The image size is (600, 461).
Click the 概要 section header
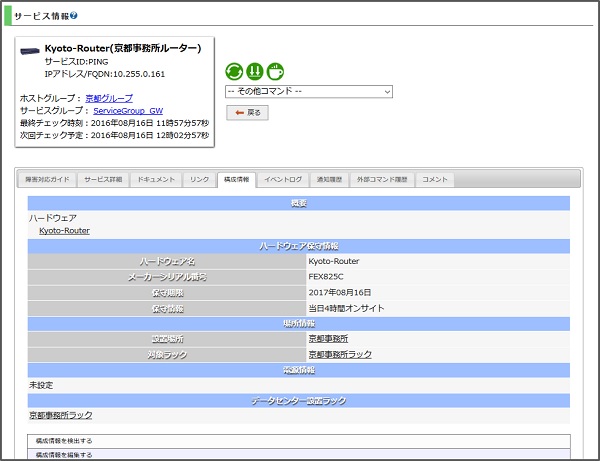[x=298, y=203]
